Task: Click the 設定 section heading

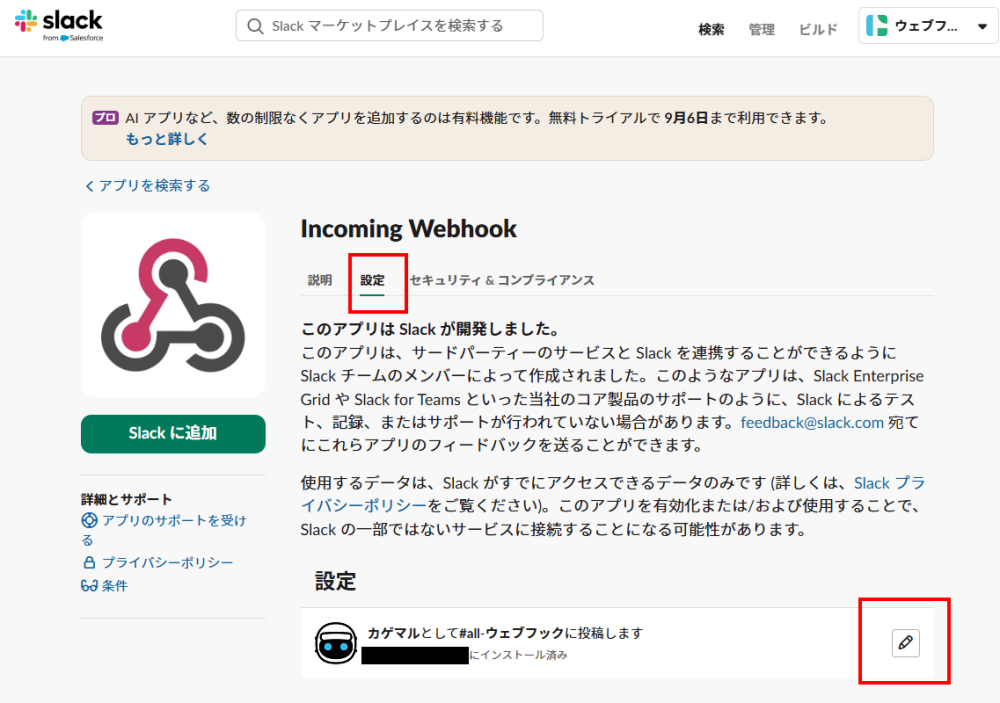Action: click(335, 581)
